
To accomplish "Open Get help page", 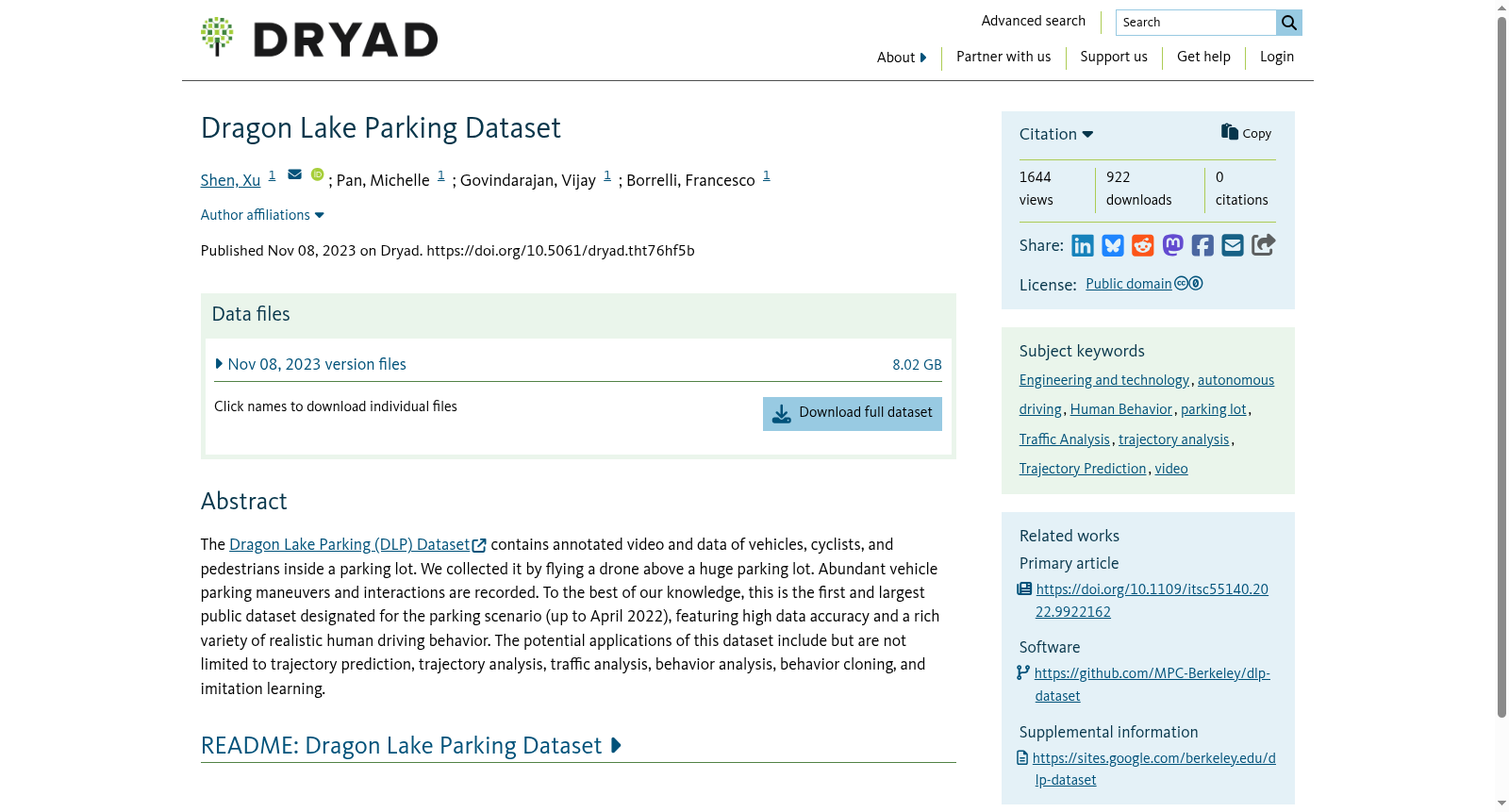I will point(1203,57).
